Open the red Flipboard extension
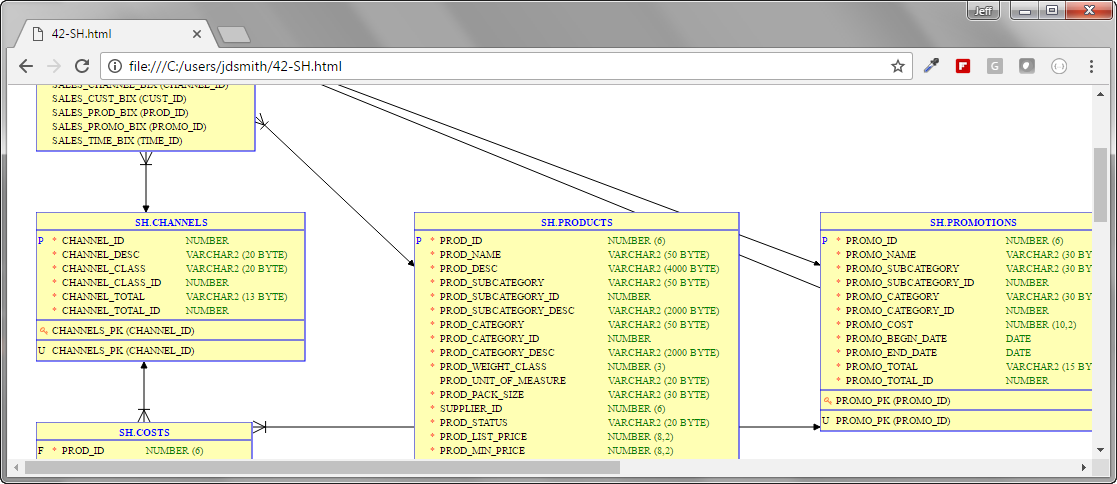The image size is (1117, 484). [963, 66]
